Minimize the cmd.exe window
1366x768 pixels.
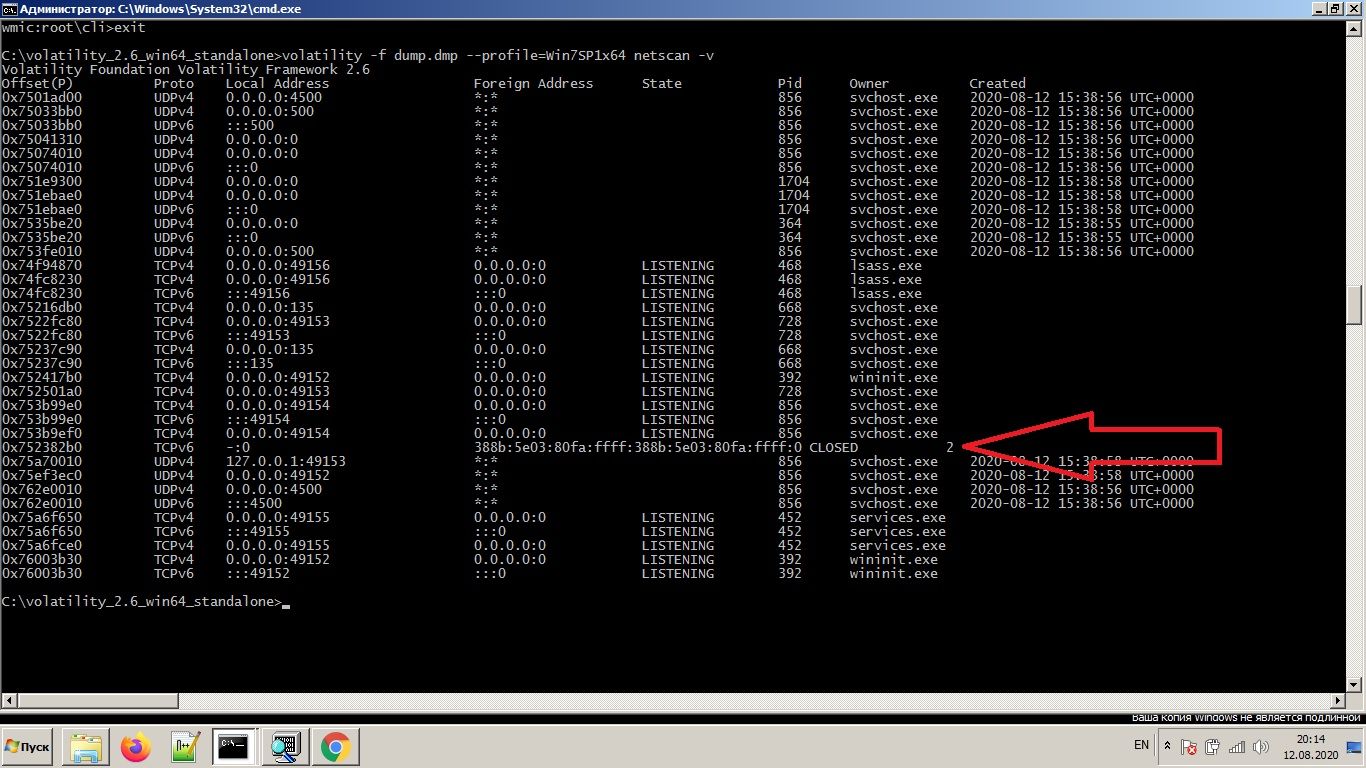pyautogui.click(x=1322, y=8)
